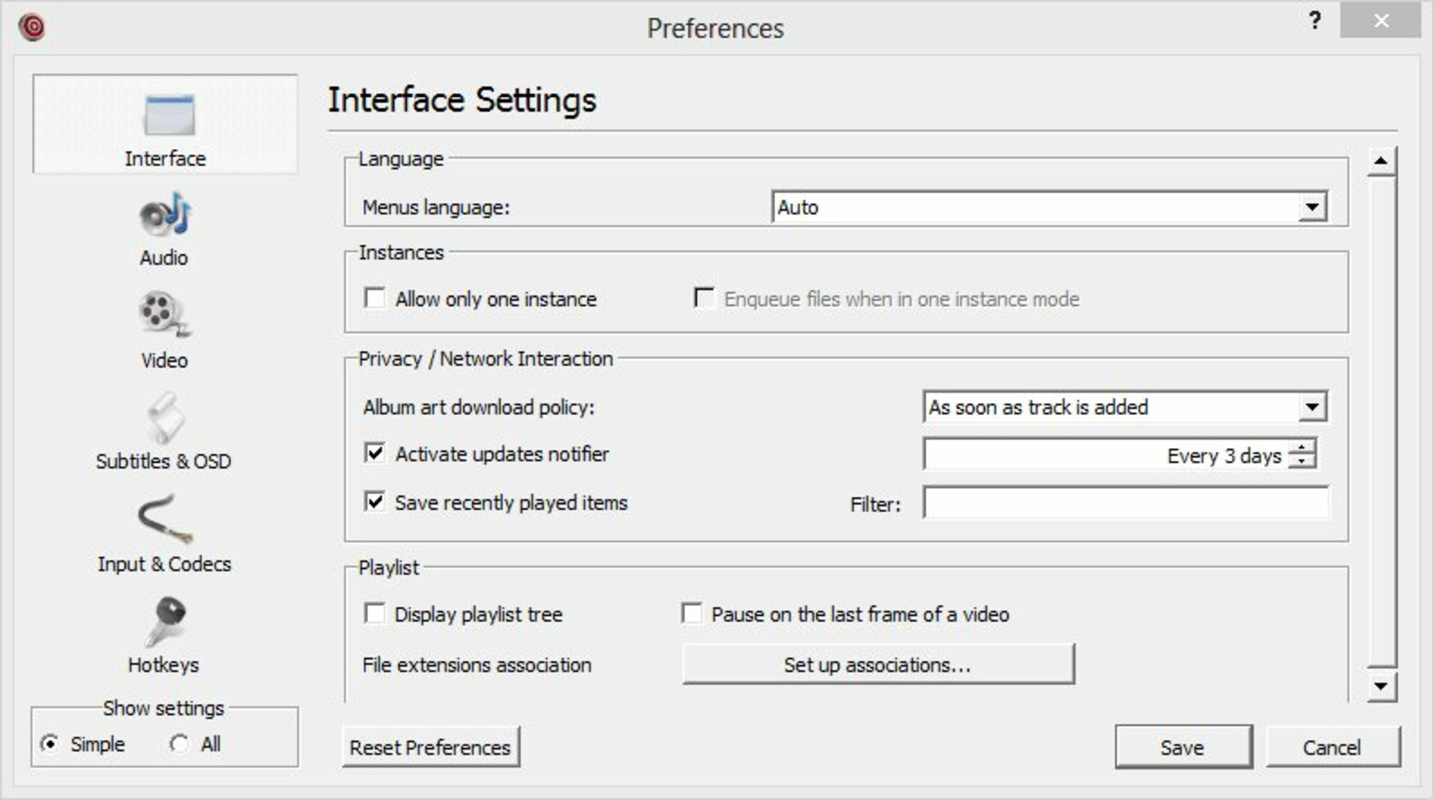Click the recently played Filter text field
The image size is (1434, 800).
tap(1126, 503)
